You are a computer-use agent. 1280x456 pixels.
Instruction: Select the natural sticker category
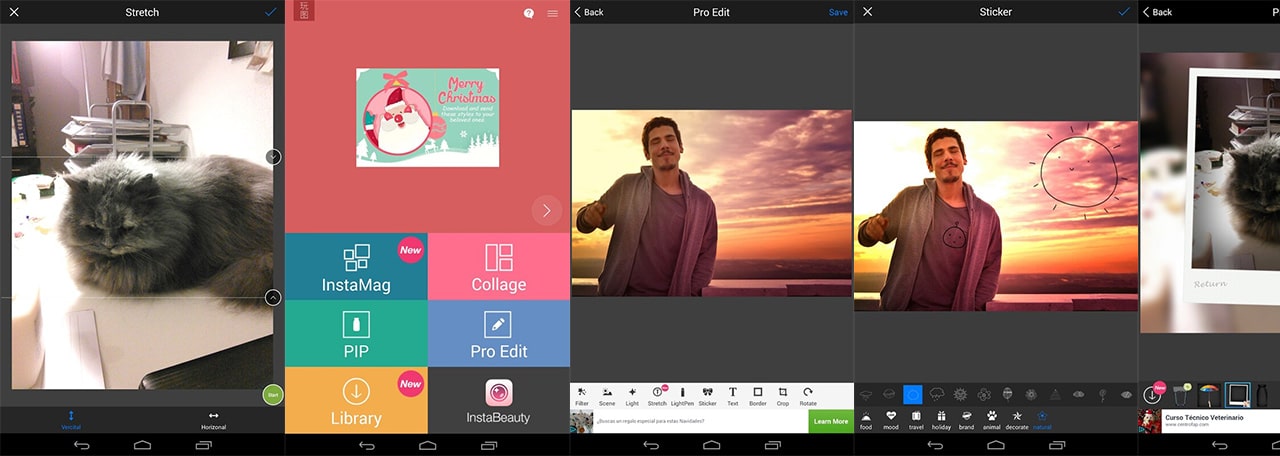coord(1042,419)
